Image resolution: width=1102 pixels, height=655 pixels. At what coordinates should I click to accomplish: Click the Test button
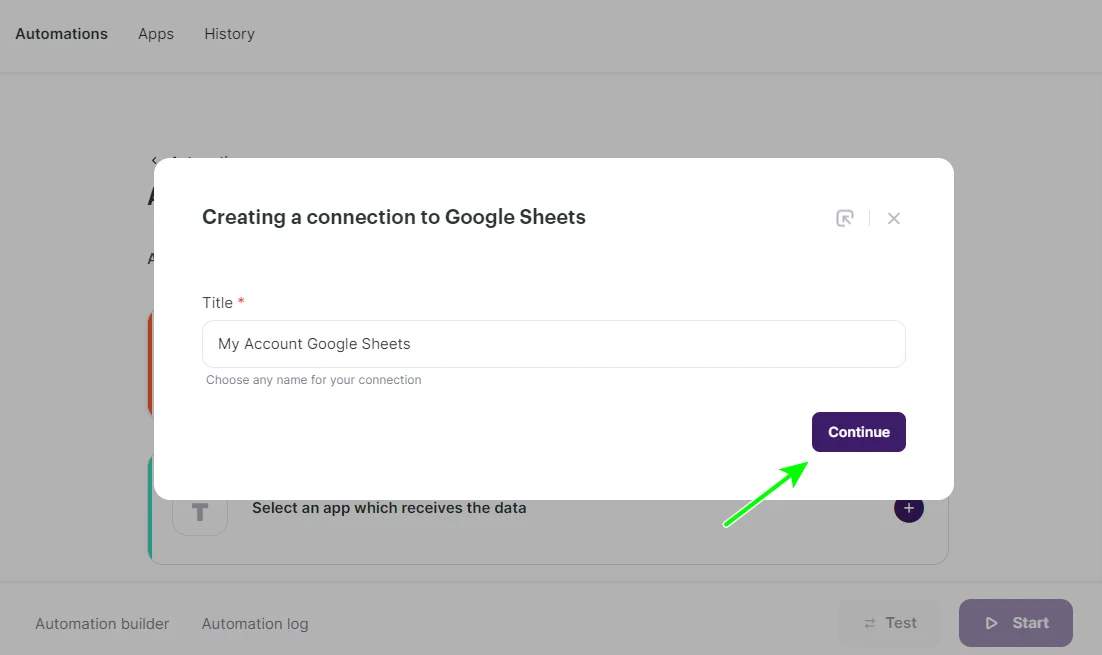pos(890,623)
